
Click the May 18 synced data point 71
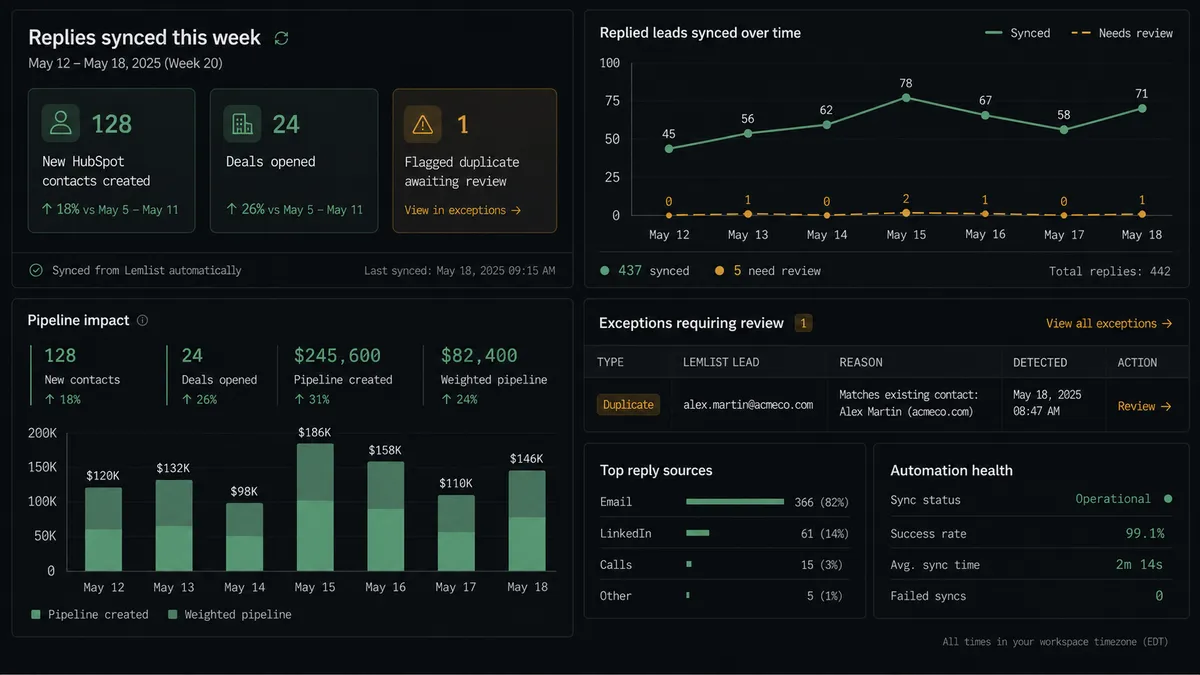(1142, 108)
